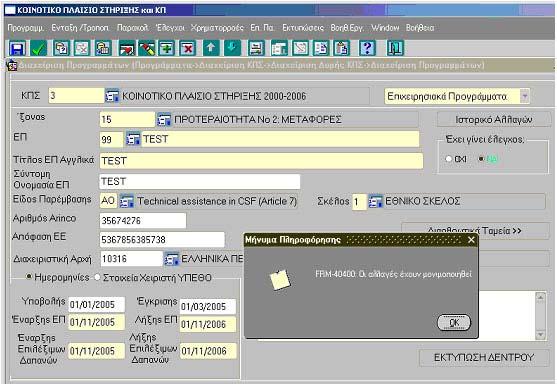
Task: Click the cancel-query toolbar icon
Action: coord(82,48)
